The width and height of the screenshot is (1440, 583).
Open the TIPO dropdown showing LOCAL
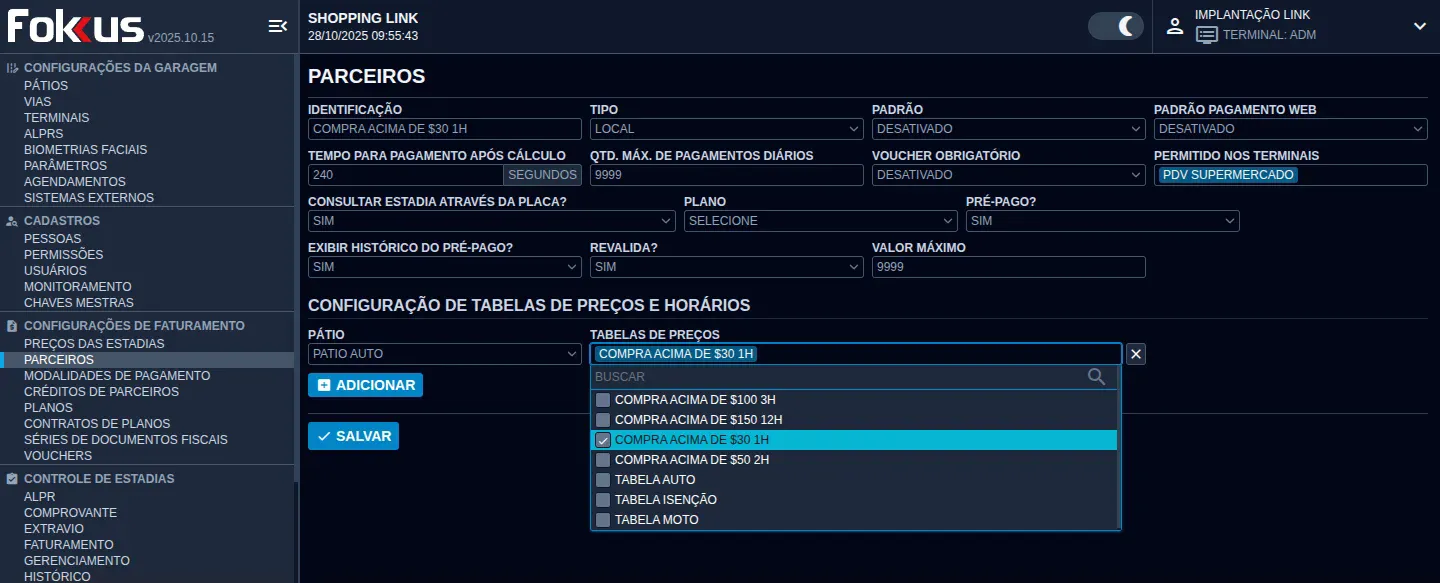point(726,129)
